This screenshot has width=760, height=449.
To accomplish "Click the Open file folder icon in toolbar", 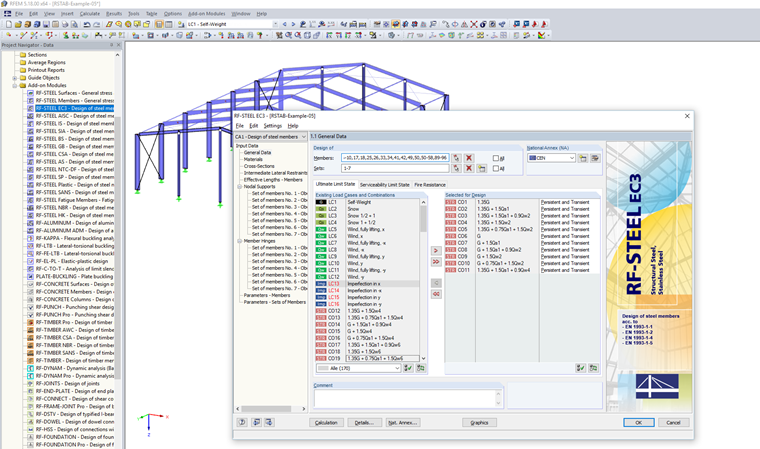I will click(18, 24).
